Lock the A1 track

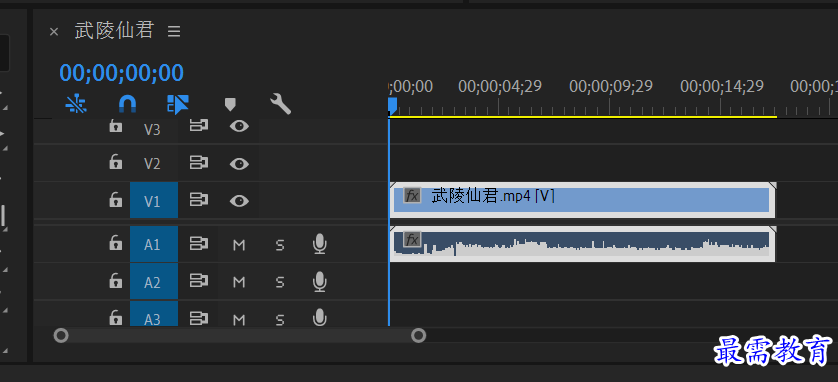point(115,244)
